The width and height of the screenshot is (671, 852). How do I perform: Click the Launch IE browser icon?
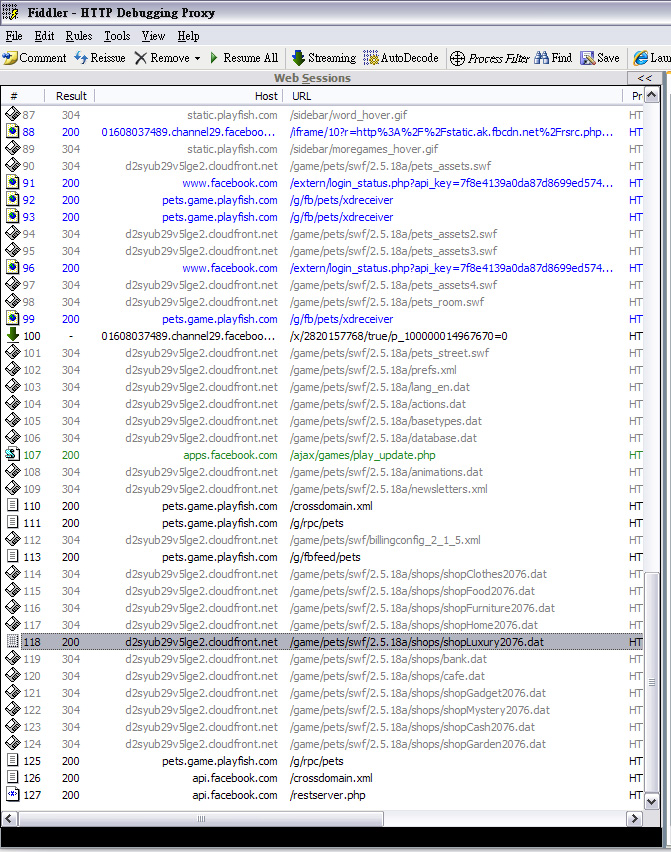(641, 58)
